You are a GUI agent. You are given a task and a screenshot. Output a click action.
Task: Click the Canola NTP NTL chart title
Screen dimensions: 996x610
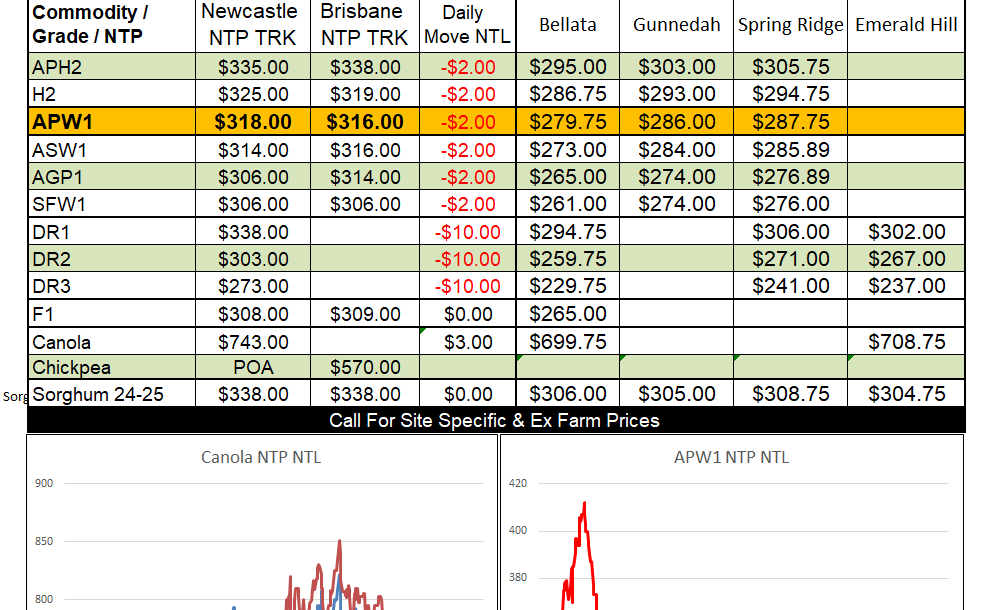(261, 458)
